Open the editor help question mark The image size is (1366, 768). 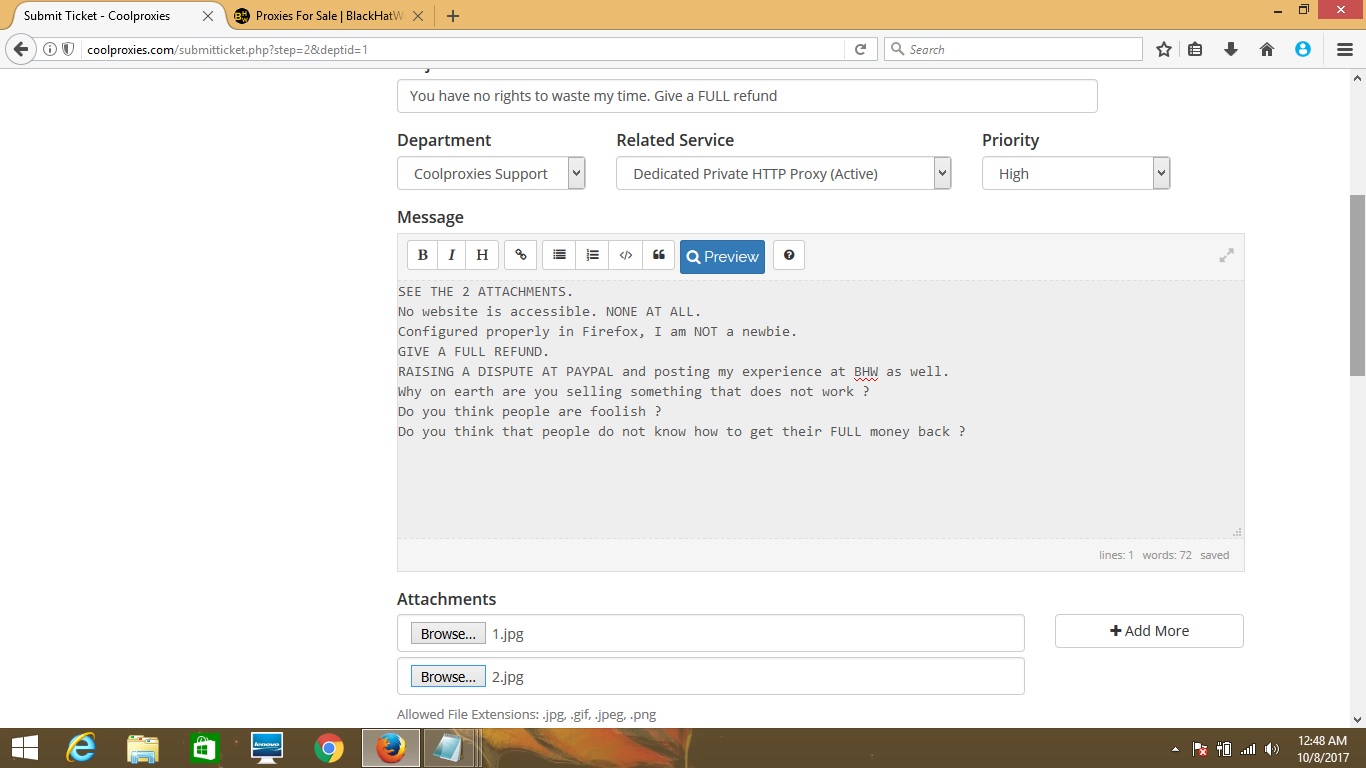(x=789, y=256)
